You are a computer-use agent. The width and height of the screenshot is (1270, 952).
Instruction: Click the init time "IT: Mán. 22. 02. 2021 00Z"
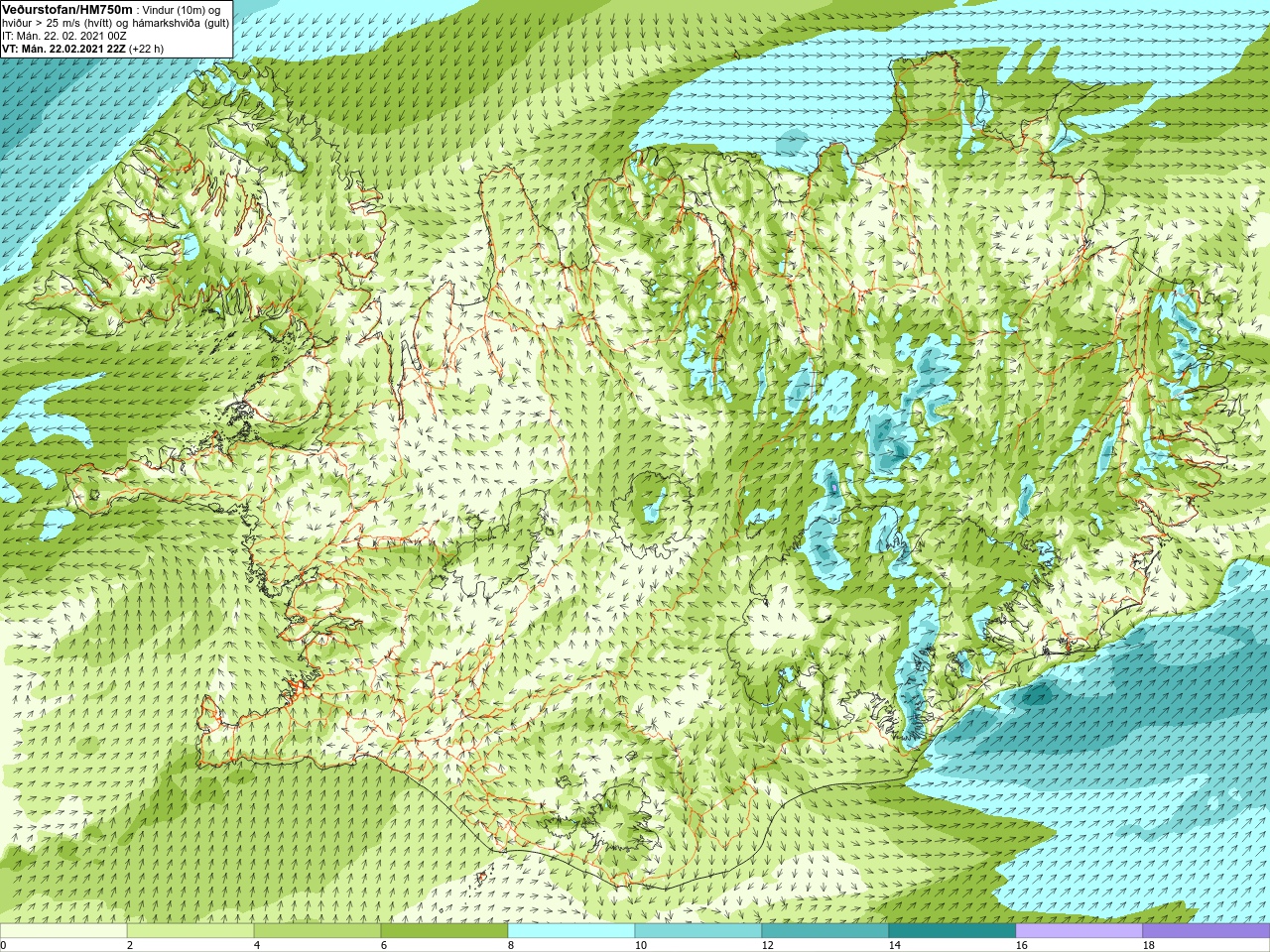(64, 36)
